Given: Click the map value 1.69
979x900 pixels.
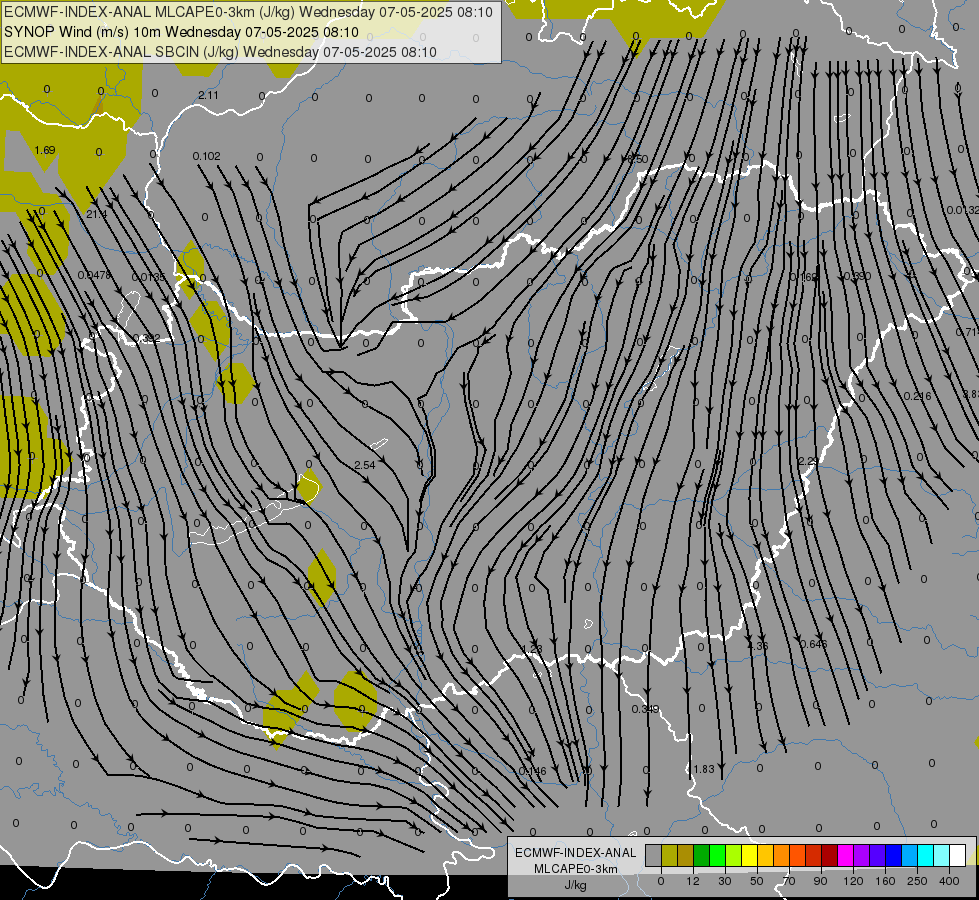Looking at the screenshot, I should (x=45, y=150).
